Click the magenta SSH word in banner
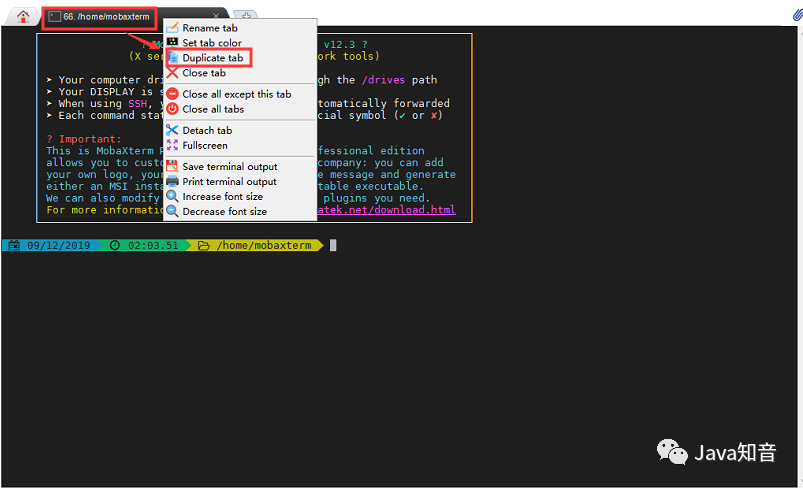 point(137,103)
